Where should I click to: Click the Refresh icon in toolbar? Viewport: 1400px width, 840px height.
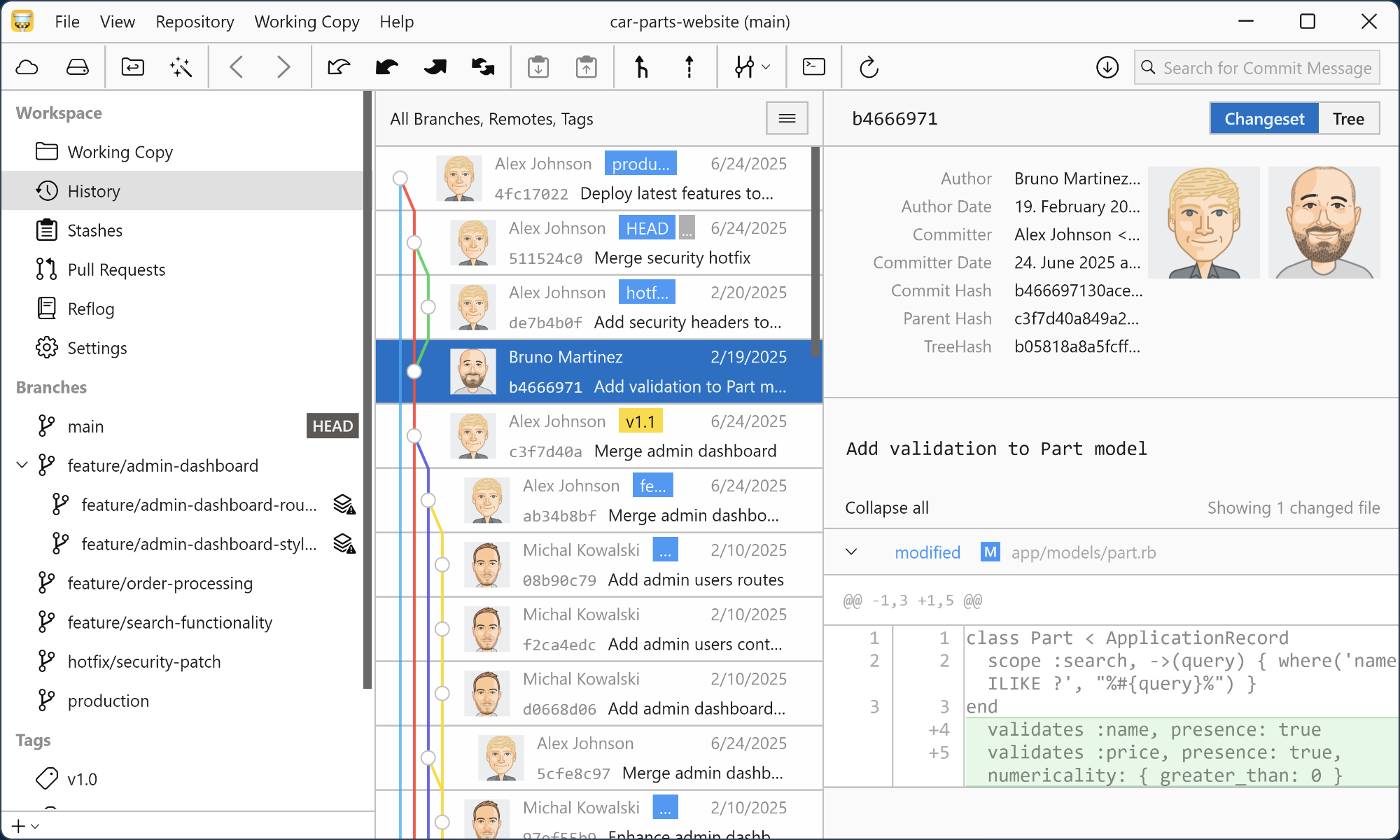pyautogui.click(x=869, y=67)
